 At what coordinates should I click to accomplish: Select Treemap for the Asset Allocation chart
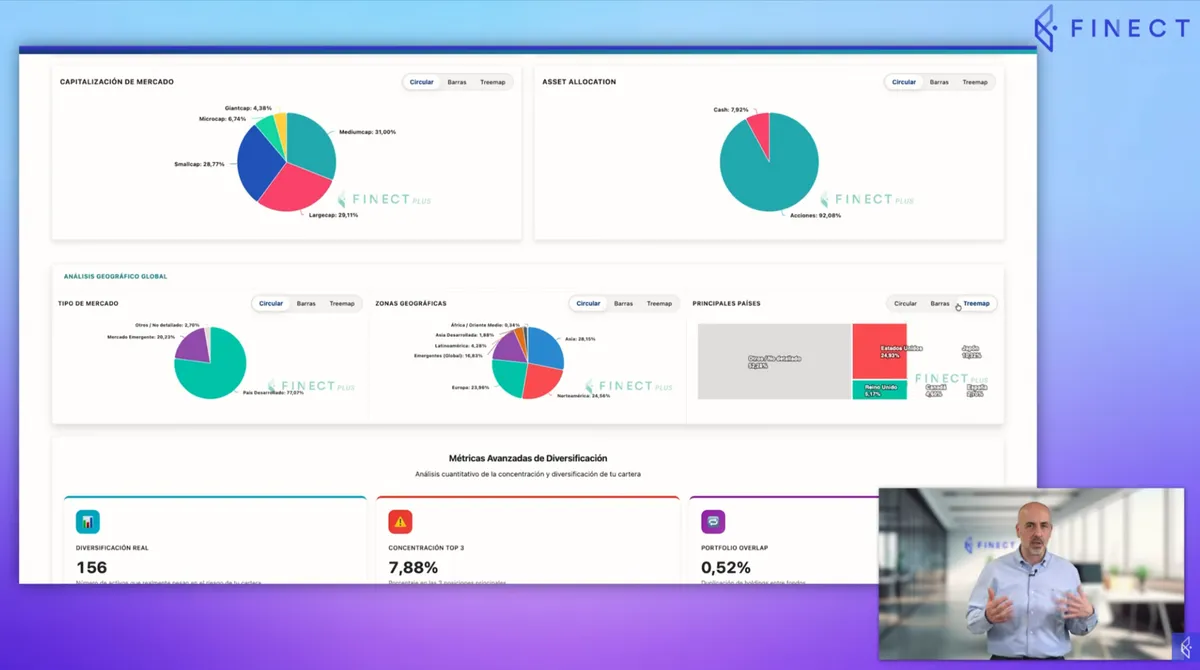(975, 82)
